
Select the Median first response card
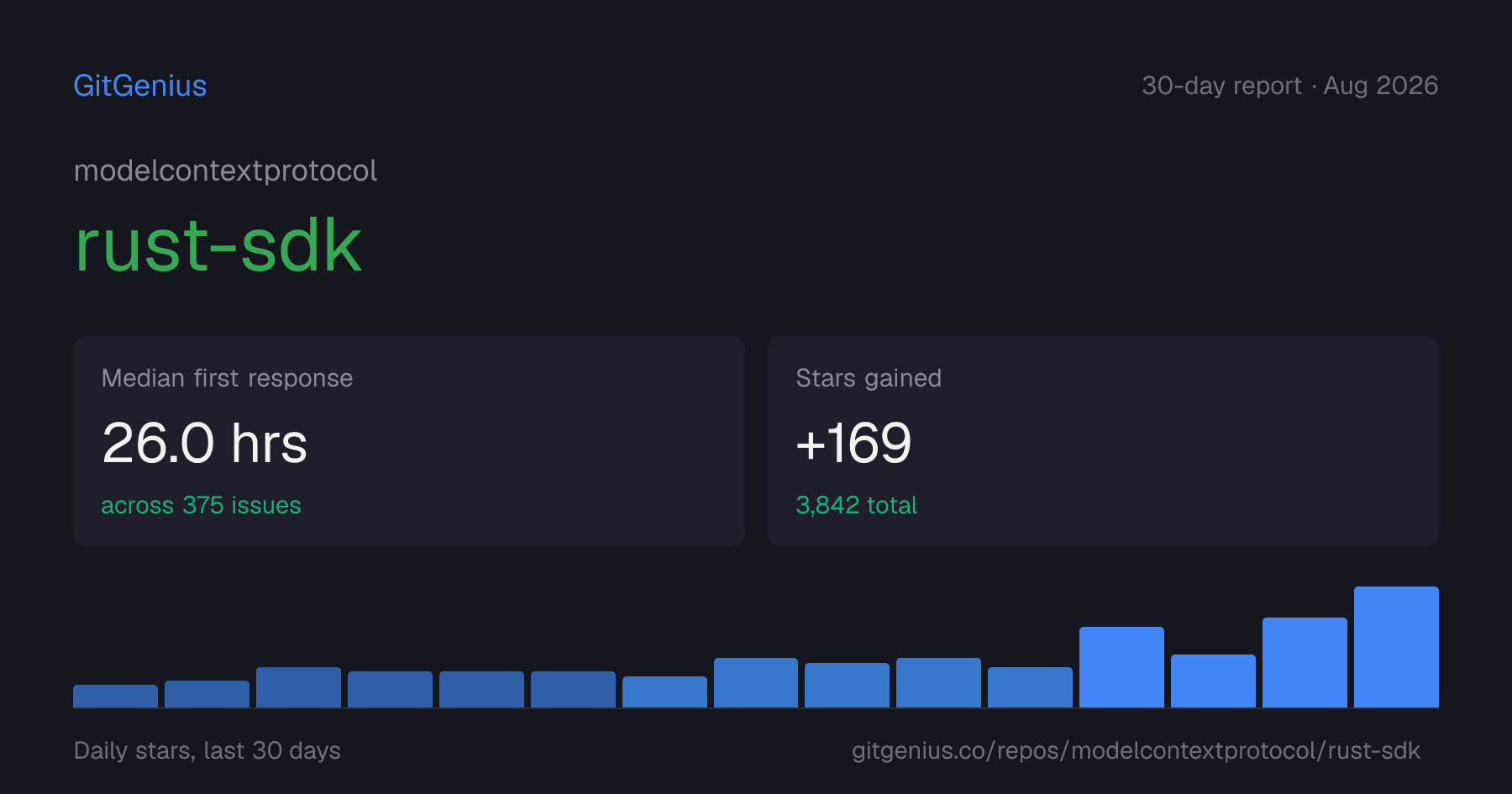click(x=409, y=441)
